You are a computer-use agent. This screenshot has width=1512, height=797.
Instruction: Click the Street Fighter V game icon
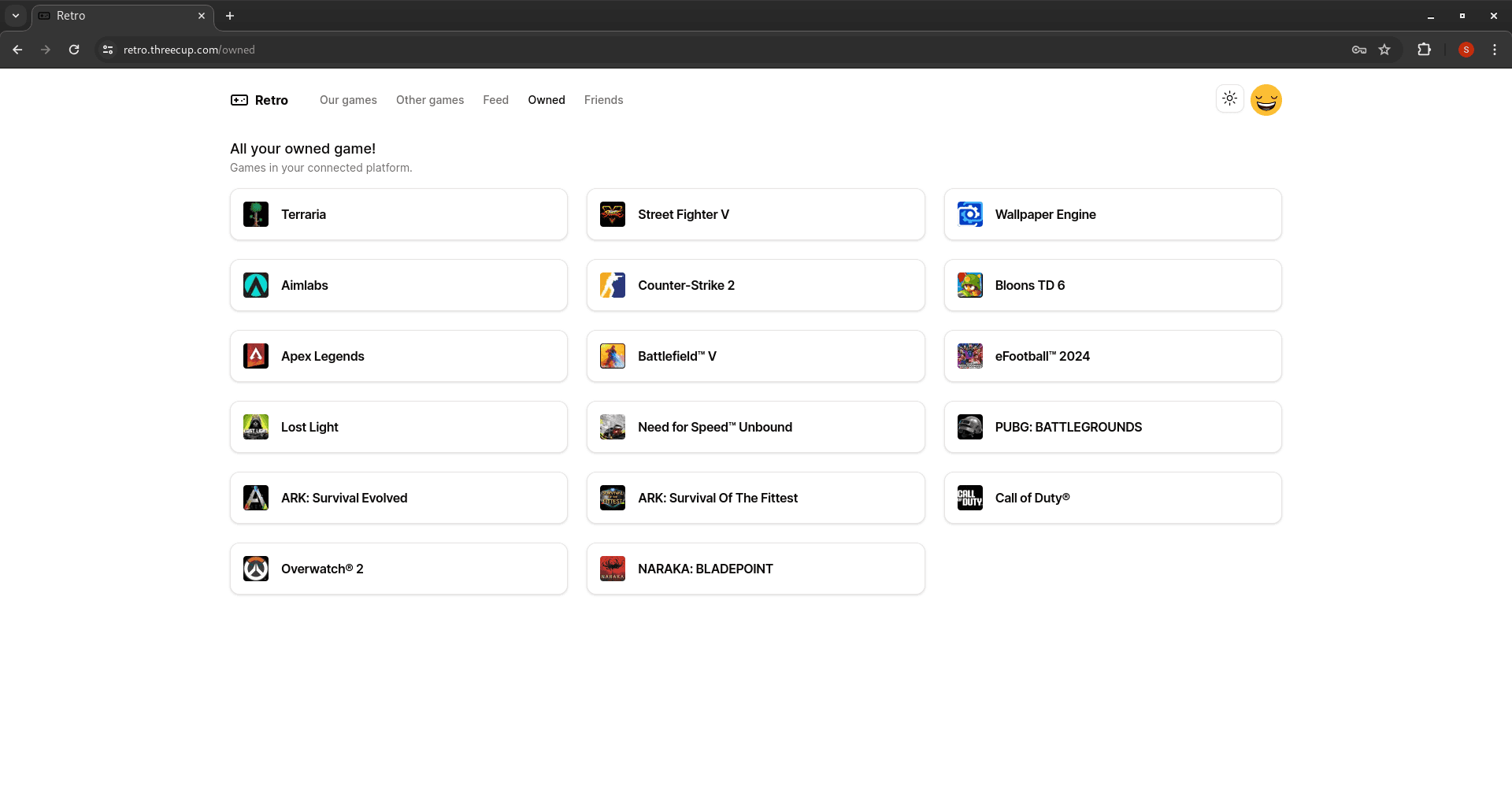coord(613,214)
